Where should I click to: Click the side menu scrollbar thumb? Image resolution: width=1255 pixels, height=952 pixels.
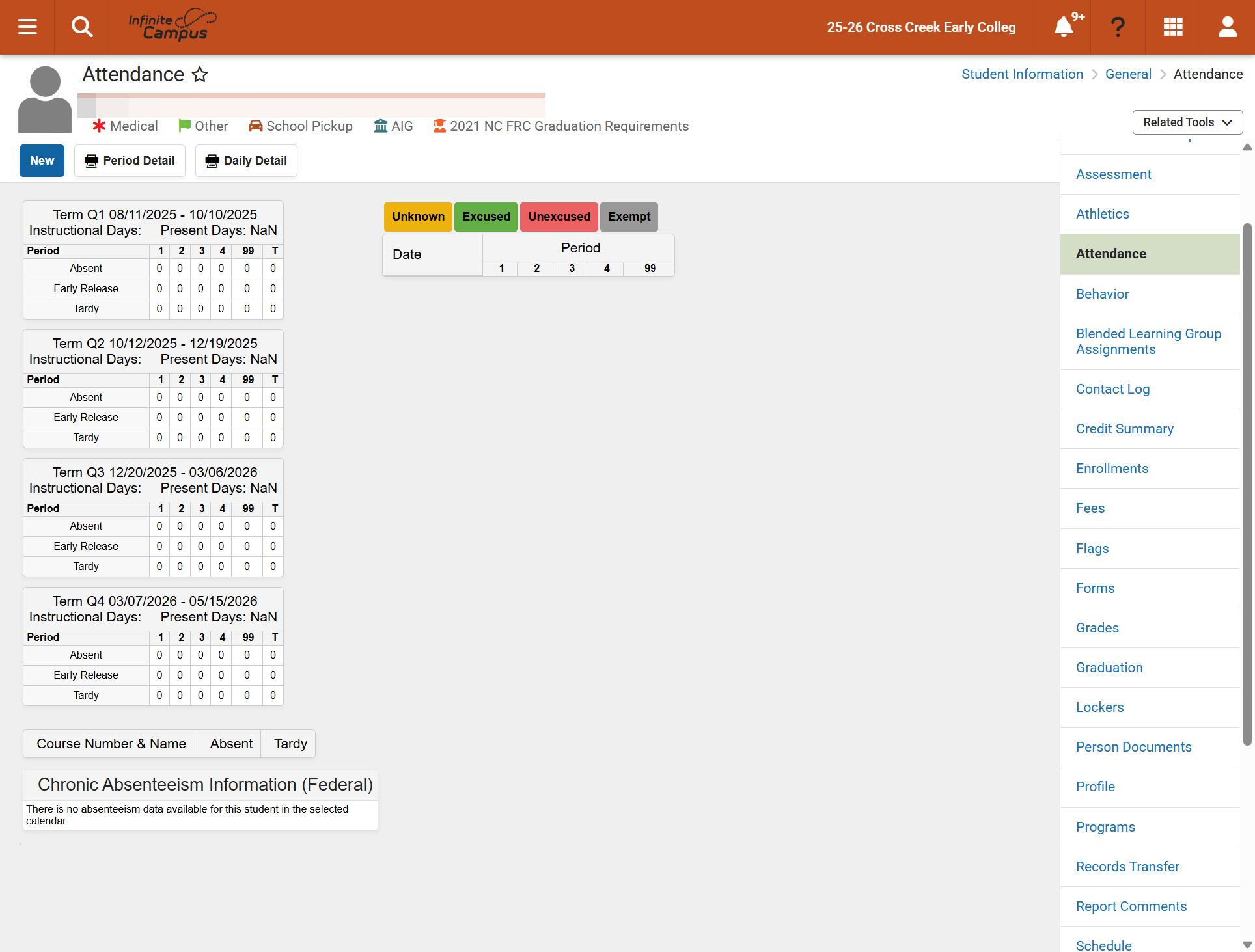pyautogui.click(x=1247, y=484)
